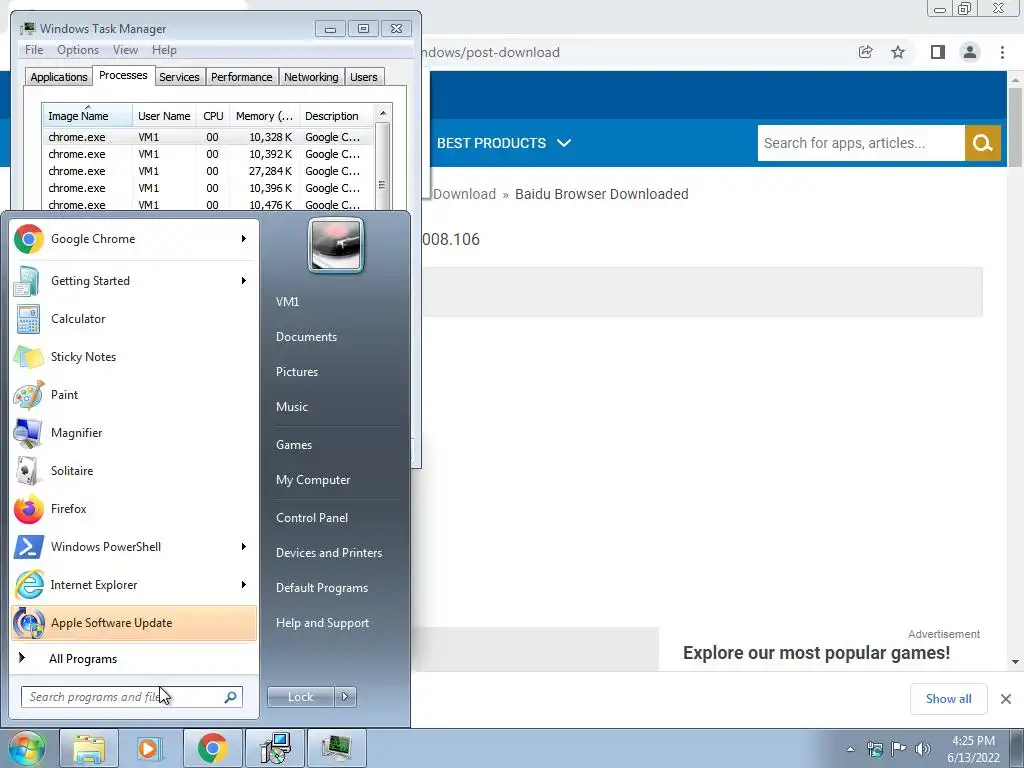1024x768 pixels.
Task: Click Show all downloads button
Action: pyautogui.click(x=948, y=699)
